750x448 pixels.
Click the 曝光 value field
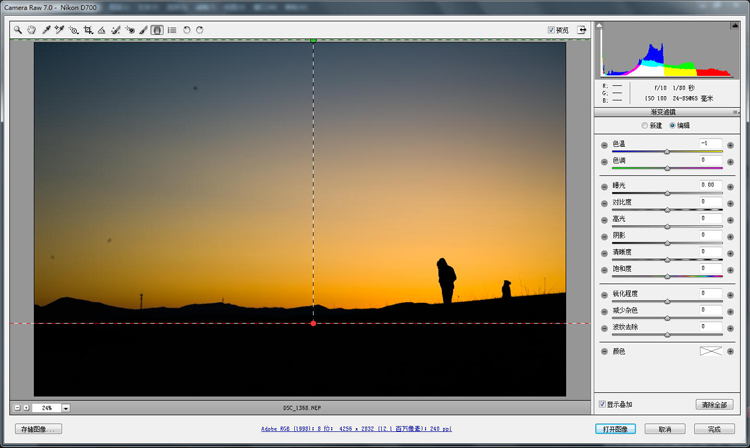[710, 185]
